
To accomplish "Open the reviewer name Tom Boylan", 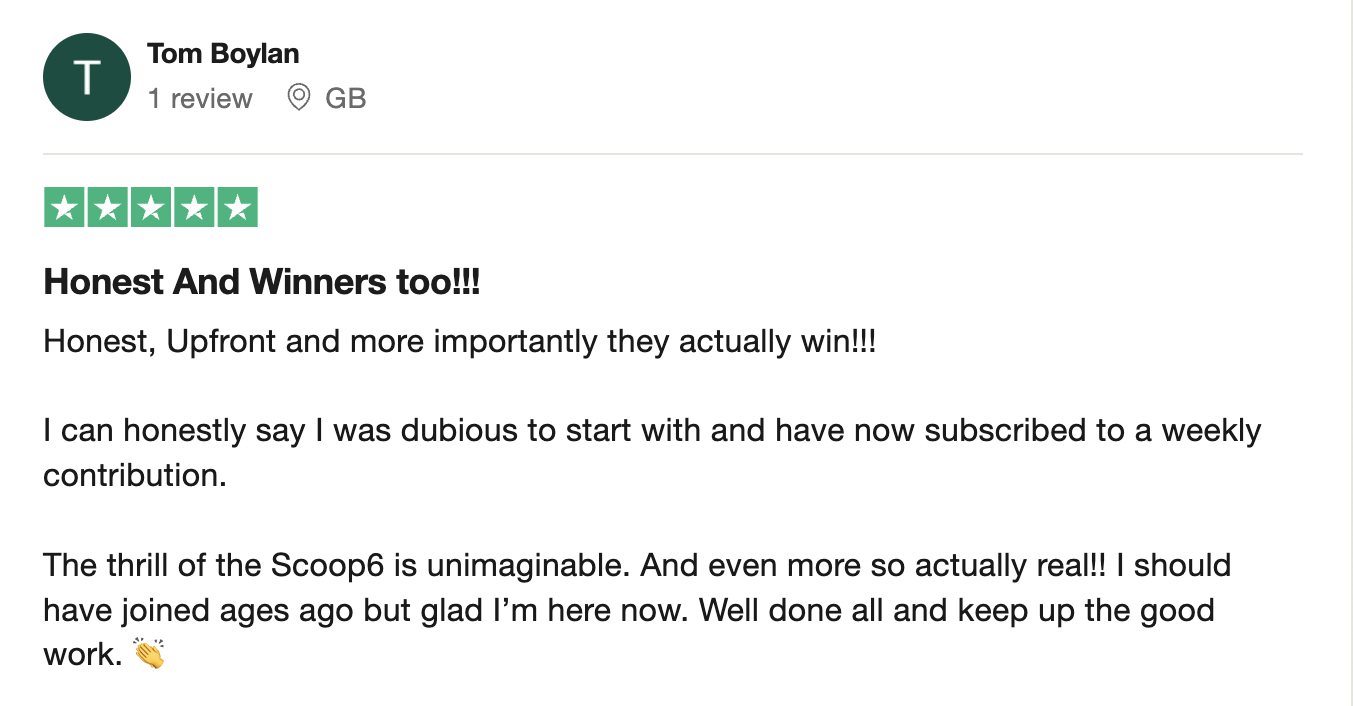I will point(223,54).
